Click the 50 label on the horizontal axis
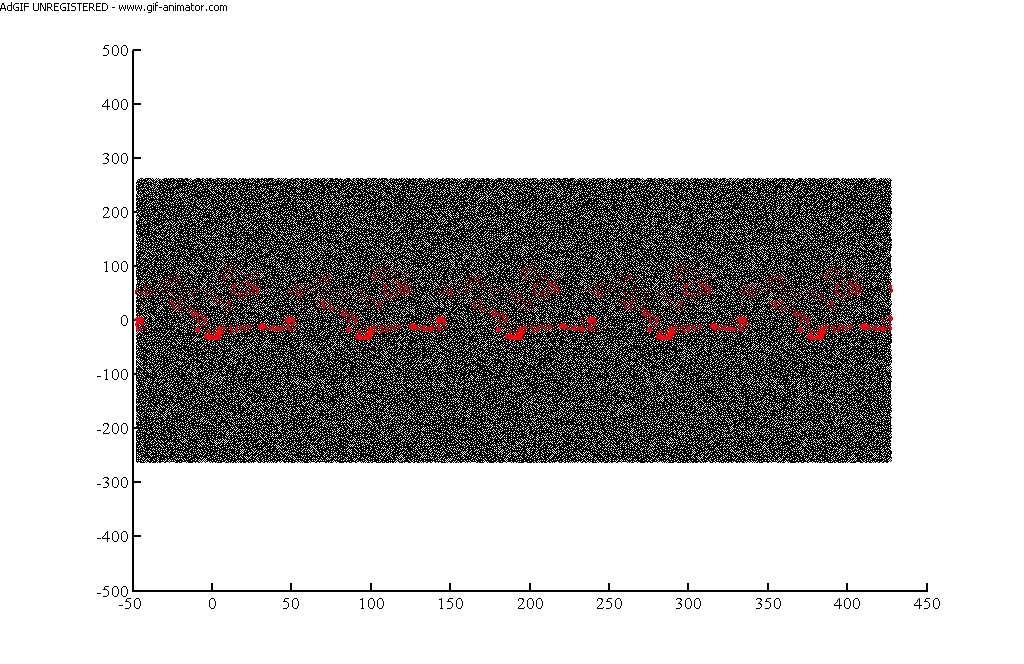The width and height of the screenshot is (1024, 664). pyautogui.click(x=291, y=604)
